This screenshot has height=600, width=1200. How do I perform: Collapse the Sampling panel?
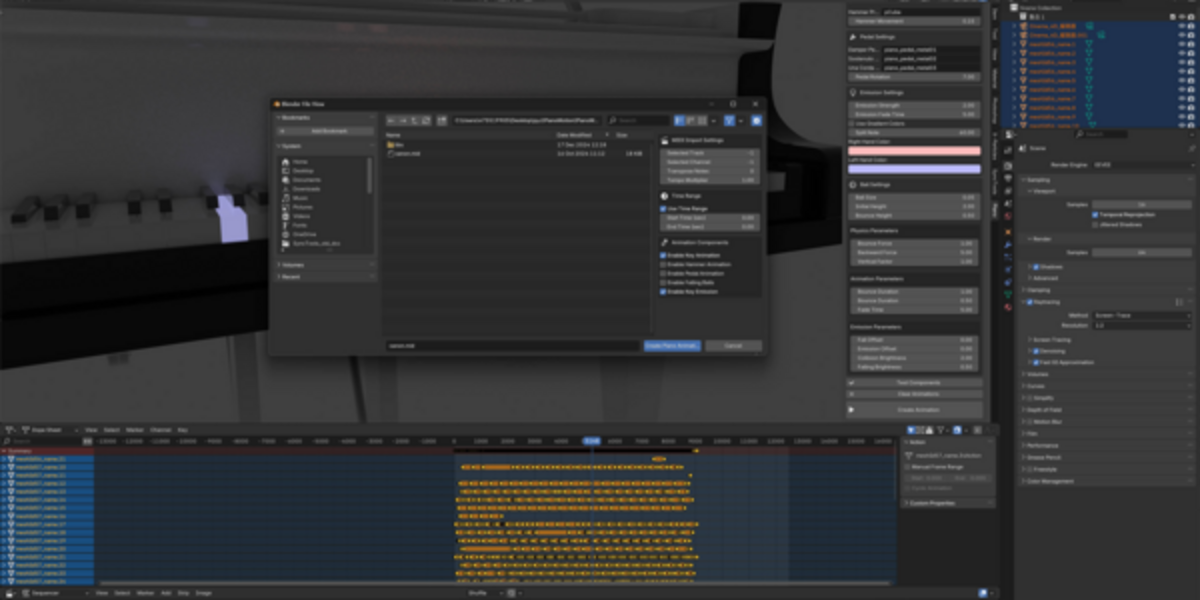click(1040, 179)
